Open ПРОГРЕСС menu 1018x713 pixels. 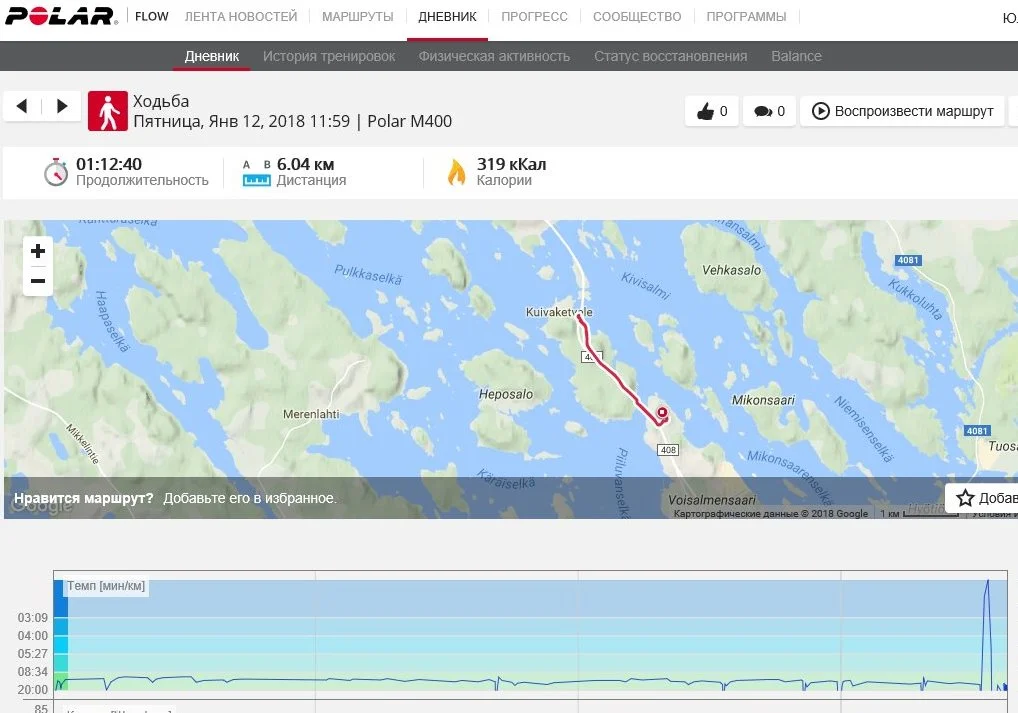[x=534, y=16]
